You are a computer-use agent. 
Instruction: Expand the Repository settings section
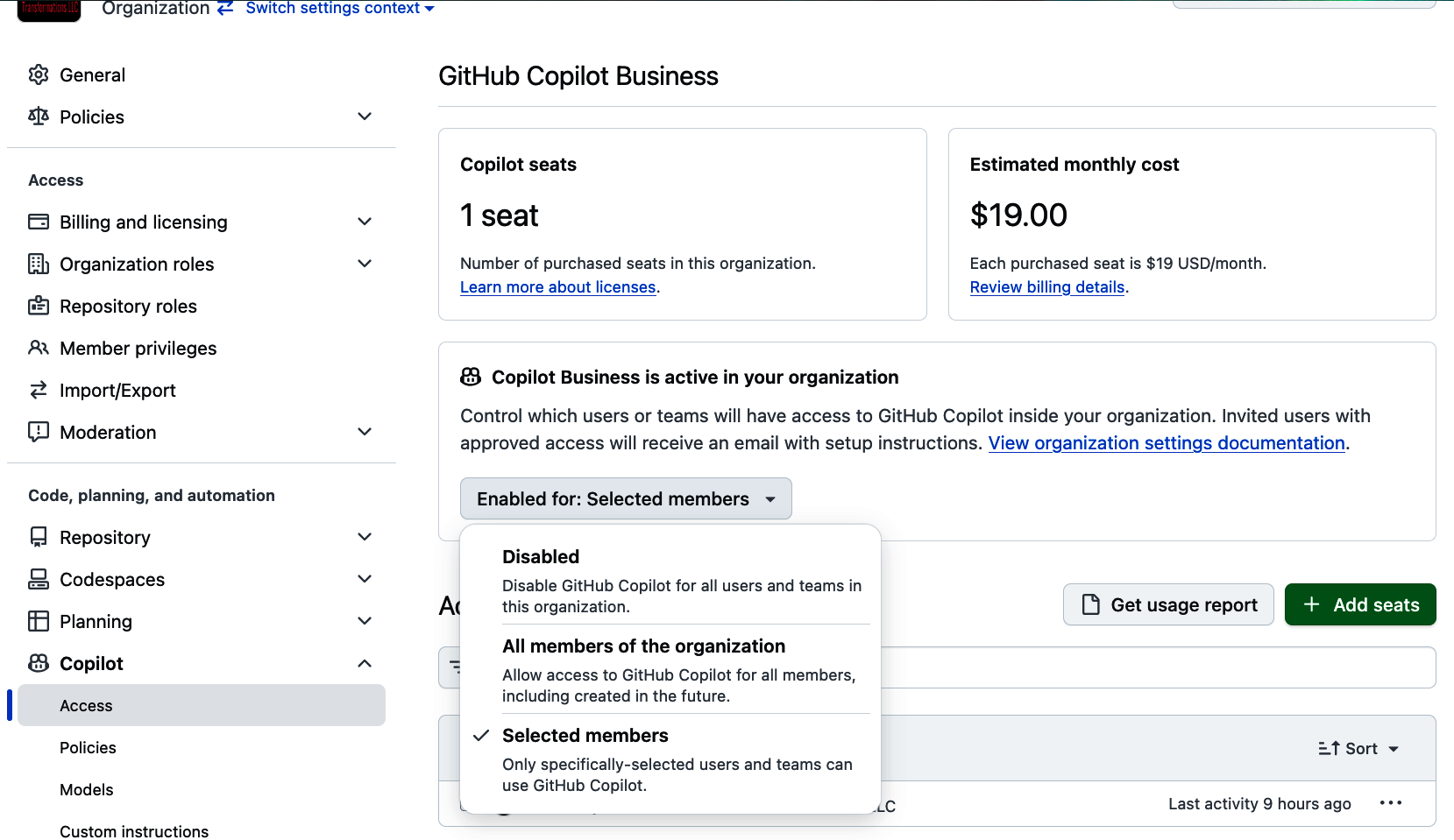(x=365, y=537)
